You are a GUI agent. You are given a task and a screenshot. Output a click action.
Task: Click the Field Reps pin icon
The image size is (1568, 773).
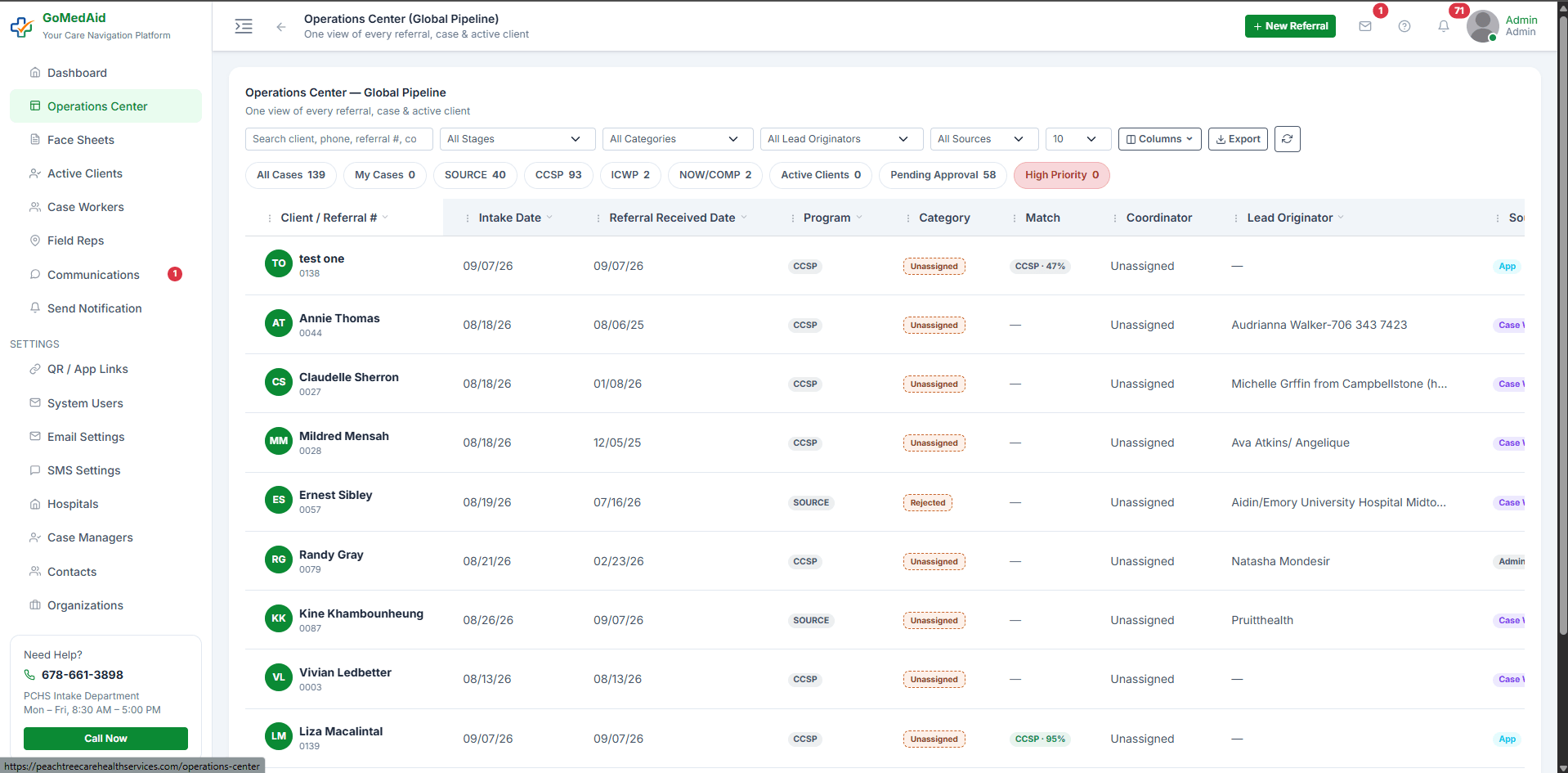click(35, 240)
